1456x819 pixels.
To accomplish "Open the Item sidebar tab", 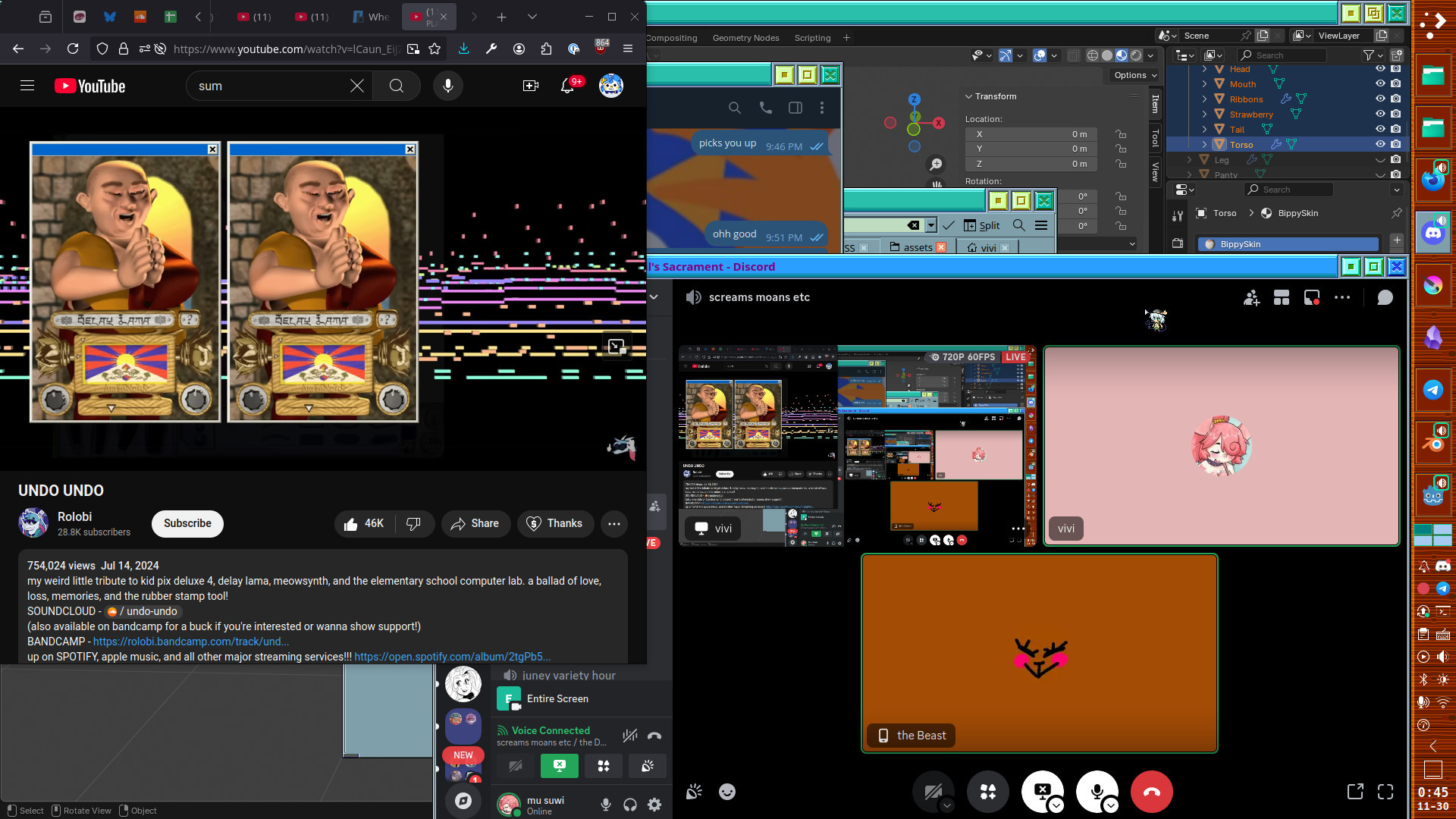I will tap(1155, 104).
